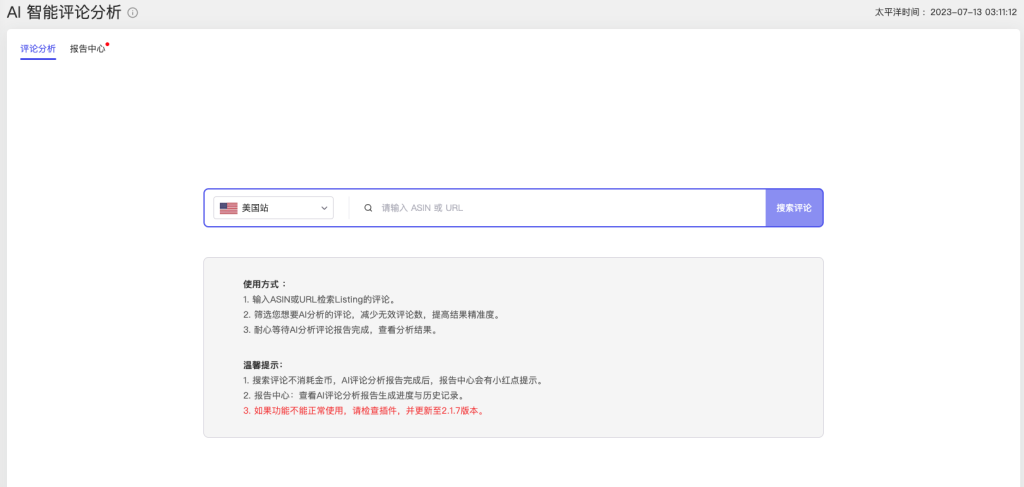This screenshot has height=487, width=1024.
Task: Click instruction line 耐心等待AI分析评论报告完成
Action: [x=340, y=330]
